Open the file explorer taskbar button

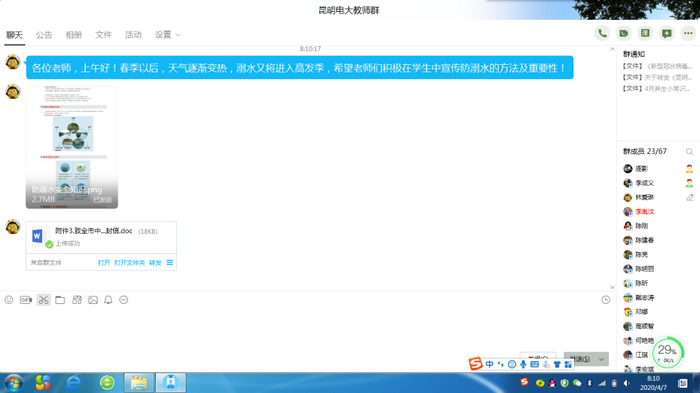click(139, 383)
